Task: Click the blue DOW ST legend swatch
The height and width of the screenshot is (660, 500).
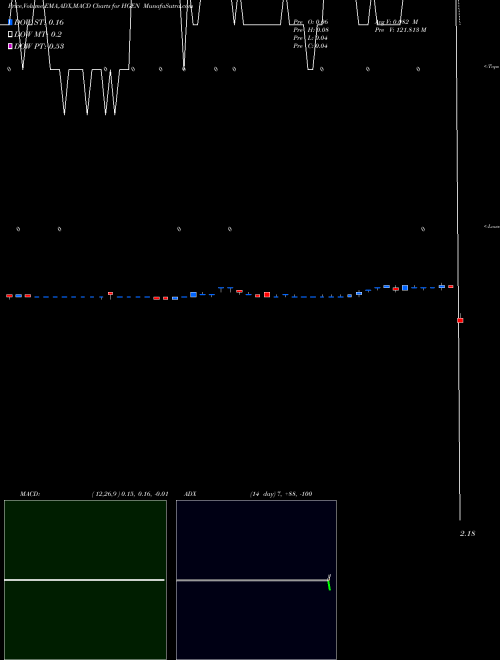Action: (10, 22)
